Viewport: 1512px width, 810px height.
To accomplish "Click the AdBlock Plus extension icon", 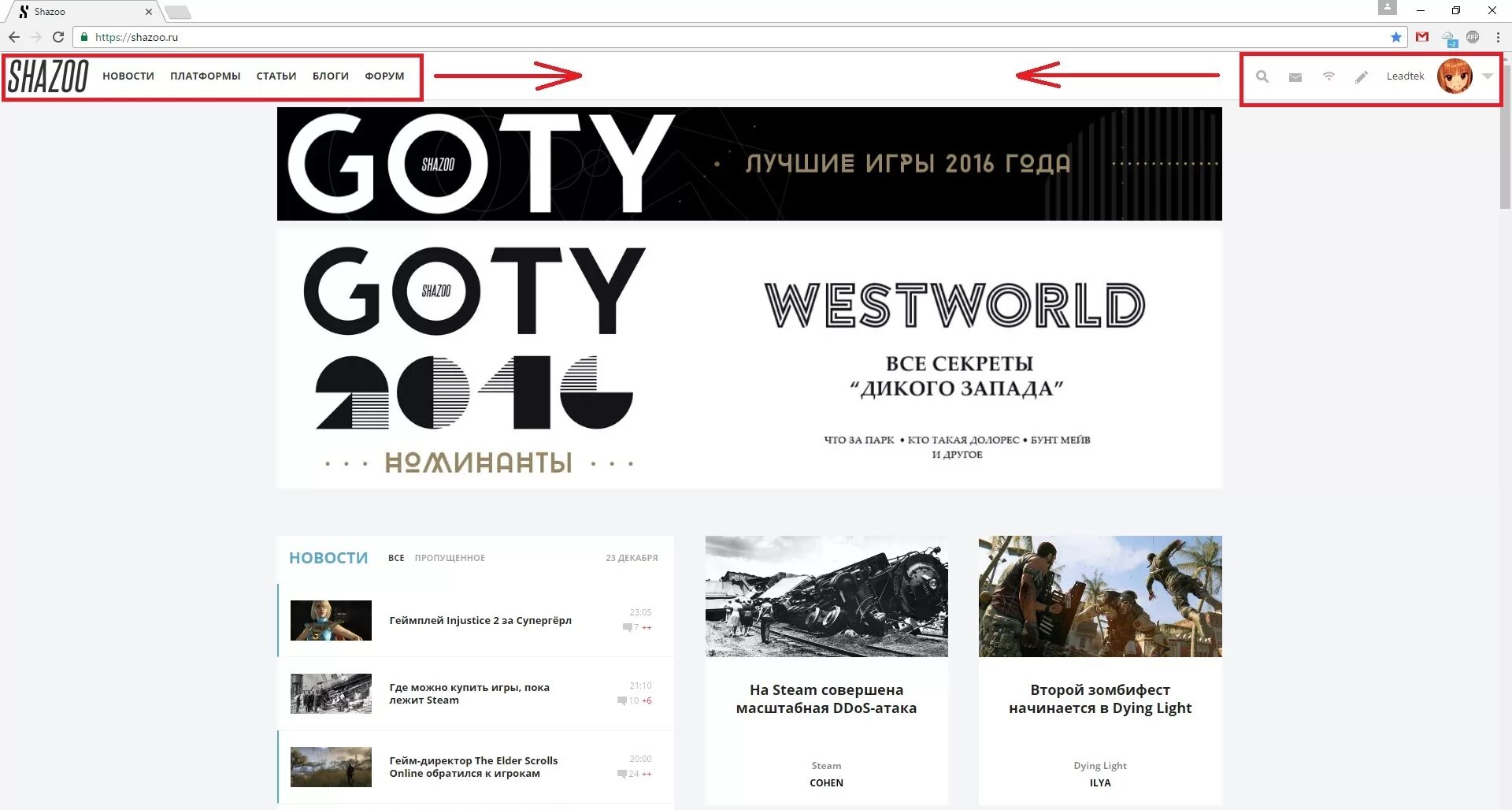I will pos(1473,37).
